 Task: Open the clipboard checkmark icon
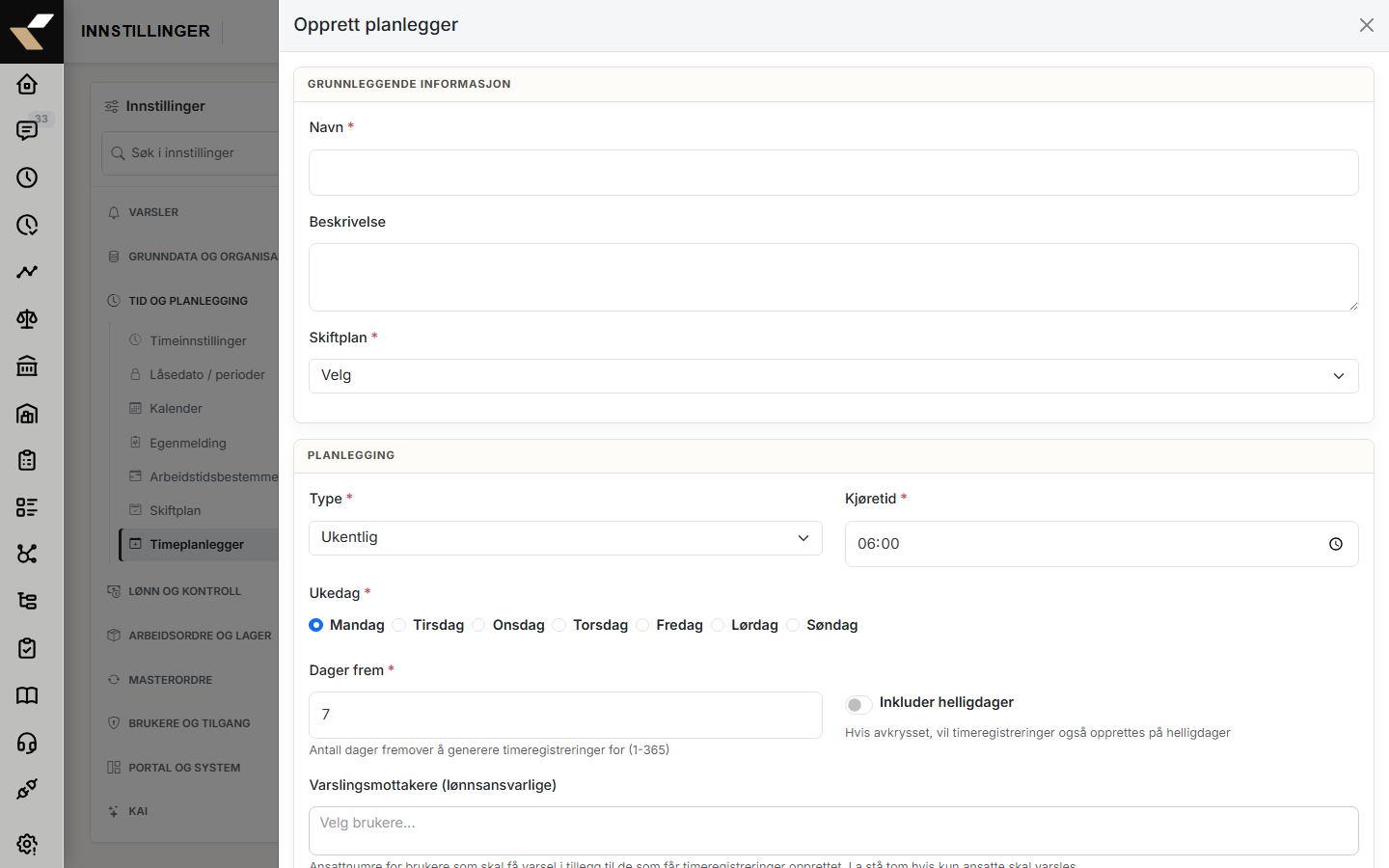27,648
